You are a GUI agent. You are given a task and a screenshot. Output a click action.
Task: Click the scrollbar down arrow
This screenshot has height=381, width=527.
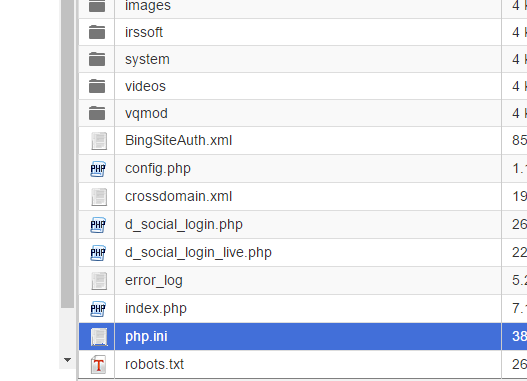click(x=67, y=360)
